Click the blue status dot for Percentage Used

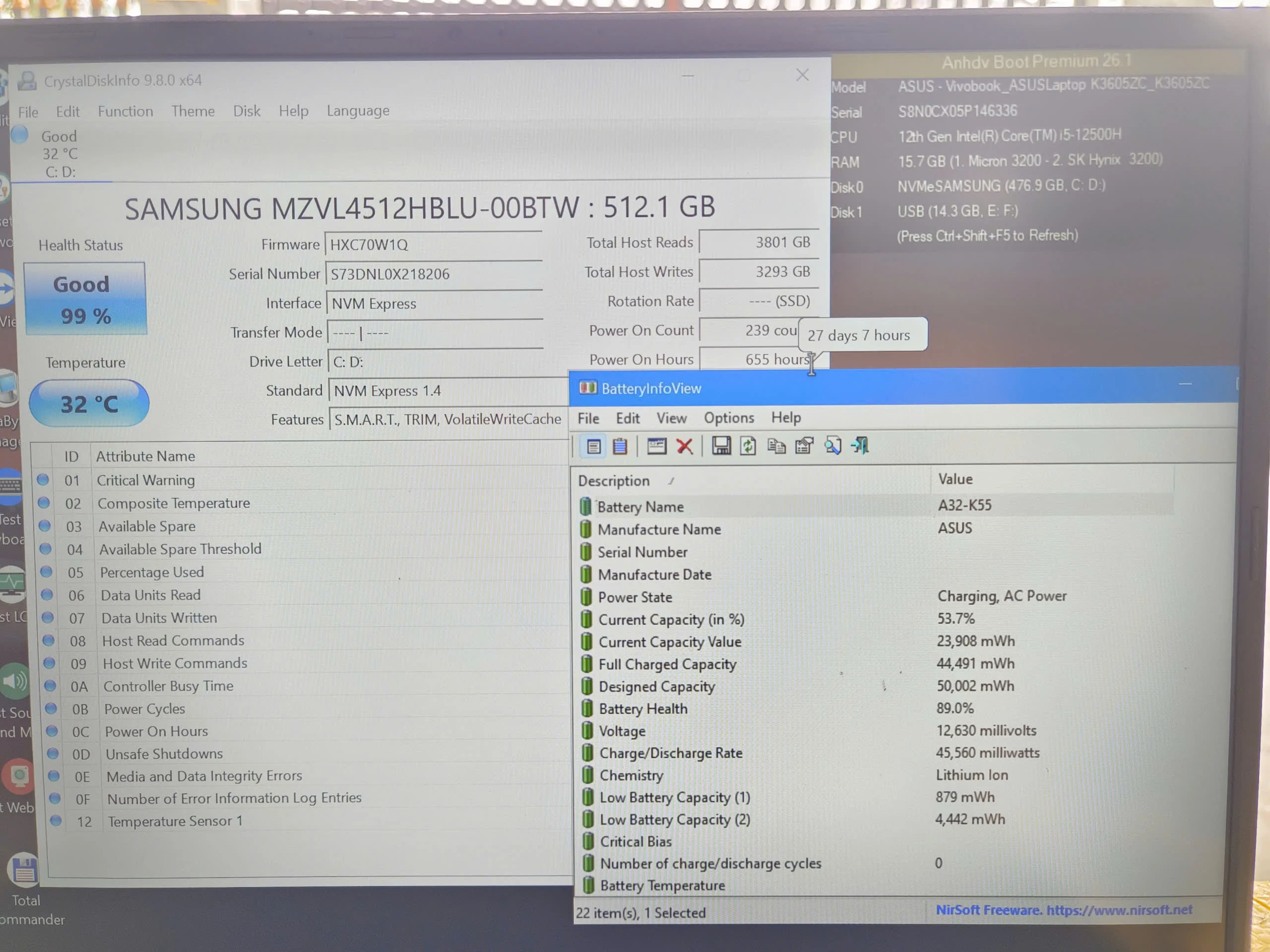(47, 572)
